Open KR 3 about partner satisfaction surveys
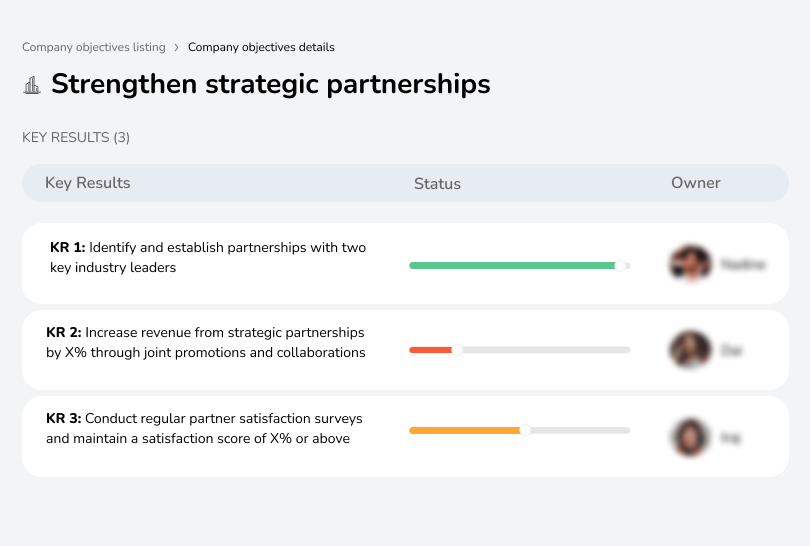 coord(204,428)
